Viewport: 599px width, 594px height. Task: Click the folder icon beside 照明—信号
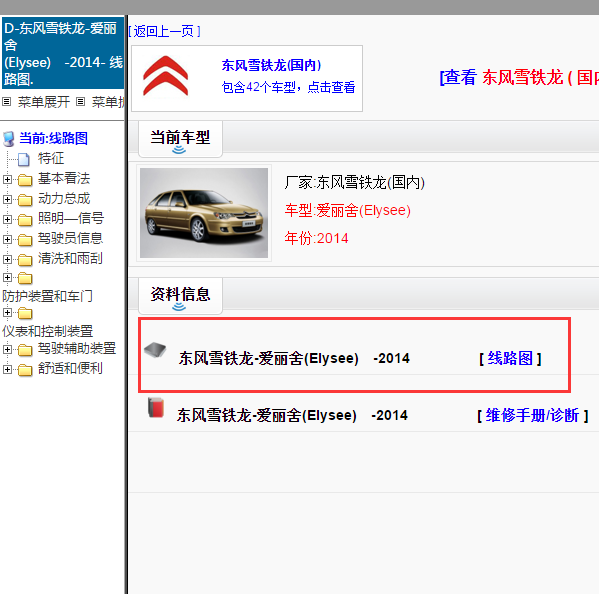25,219
